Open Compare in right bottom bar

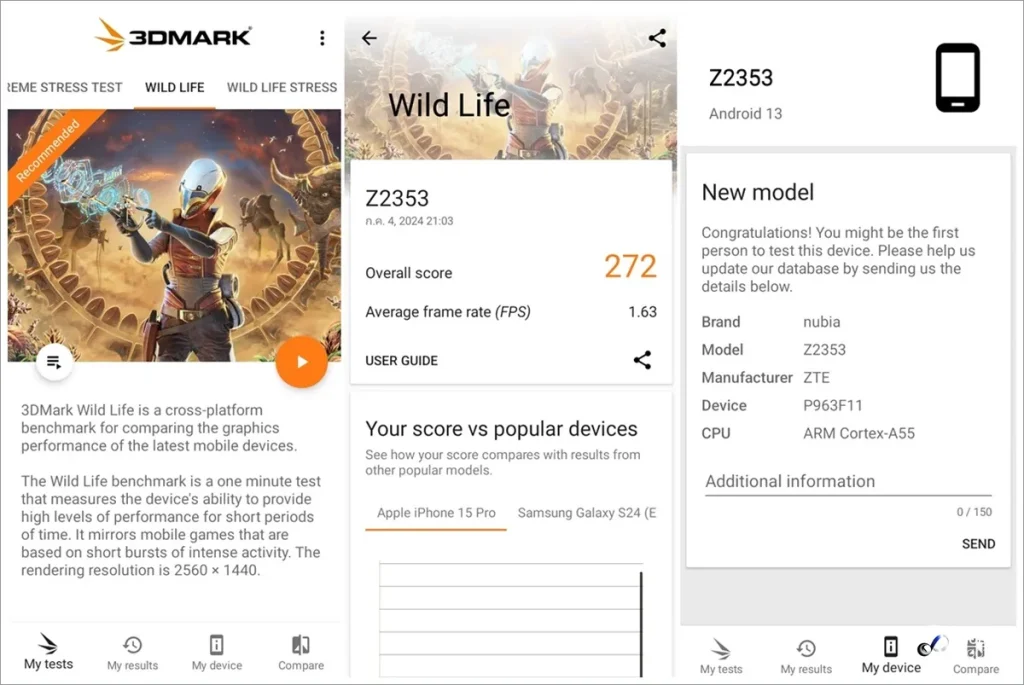click(976, 656)
